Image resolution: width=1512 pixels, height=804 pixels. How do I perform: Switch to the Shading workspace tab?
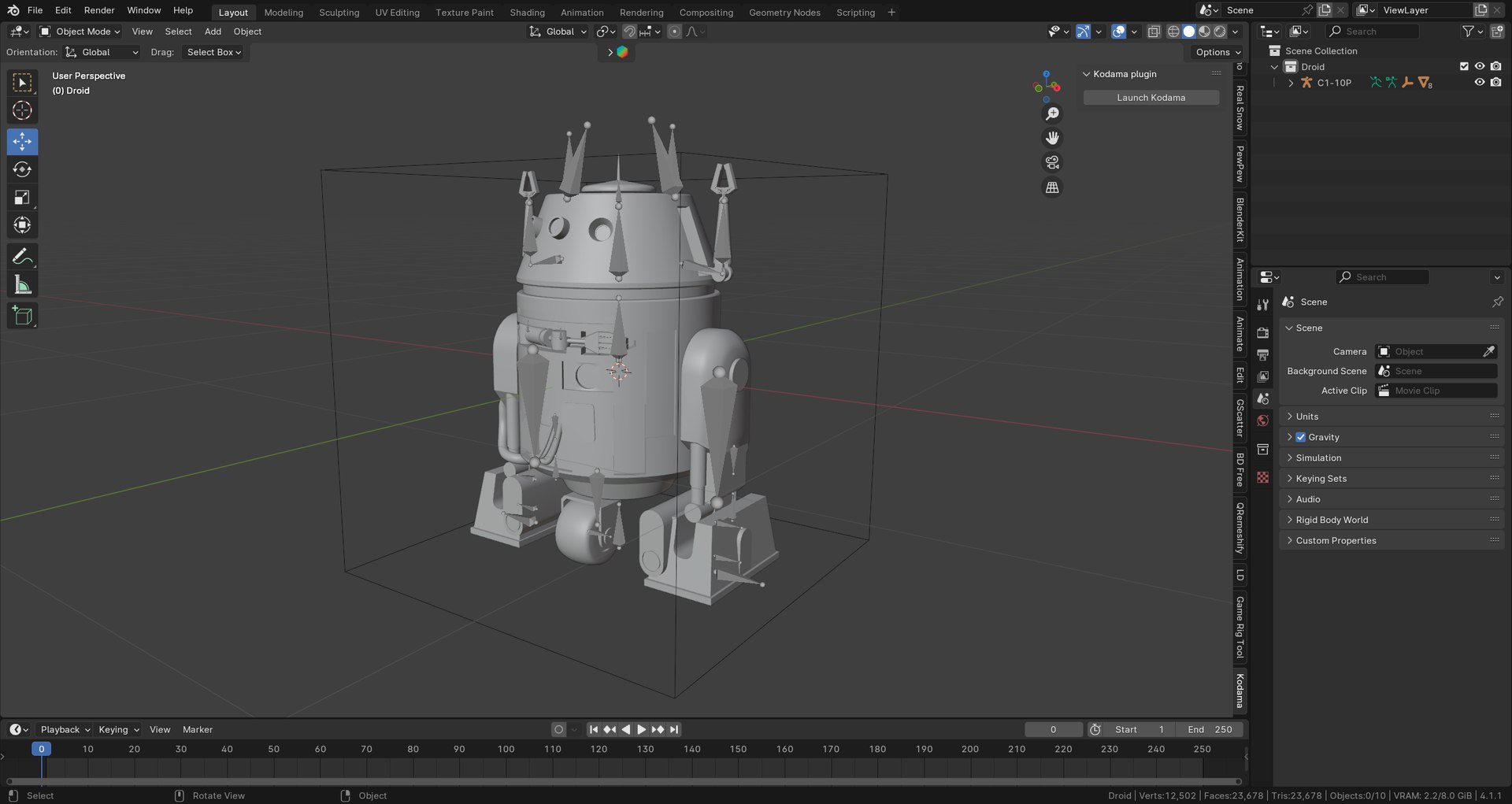(x=527, y=13)
